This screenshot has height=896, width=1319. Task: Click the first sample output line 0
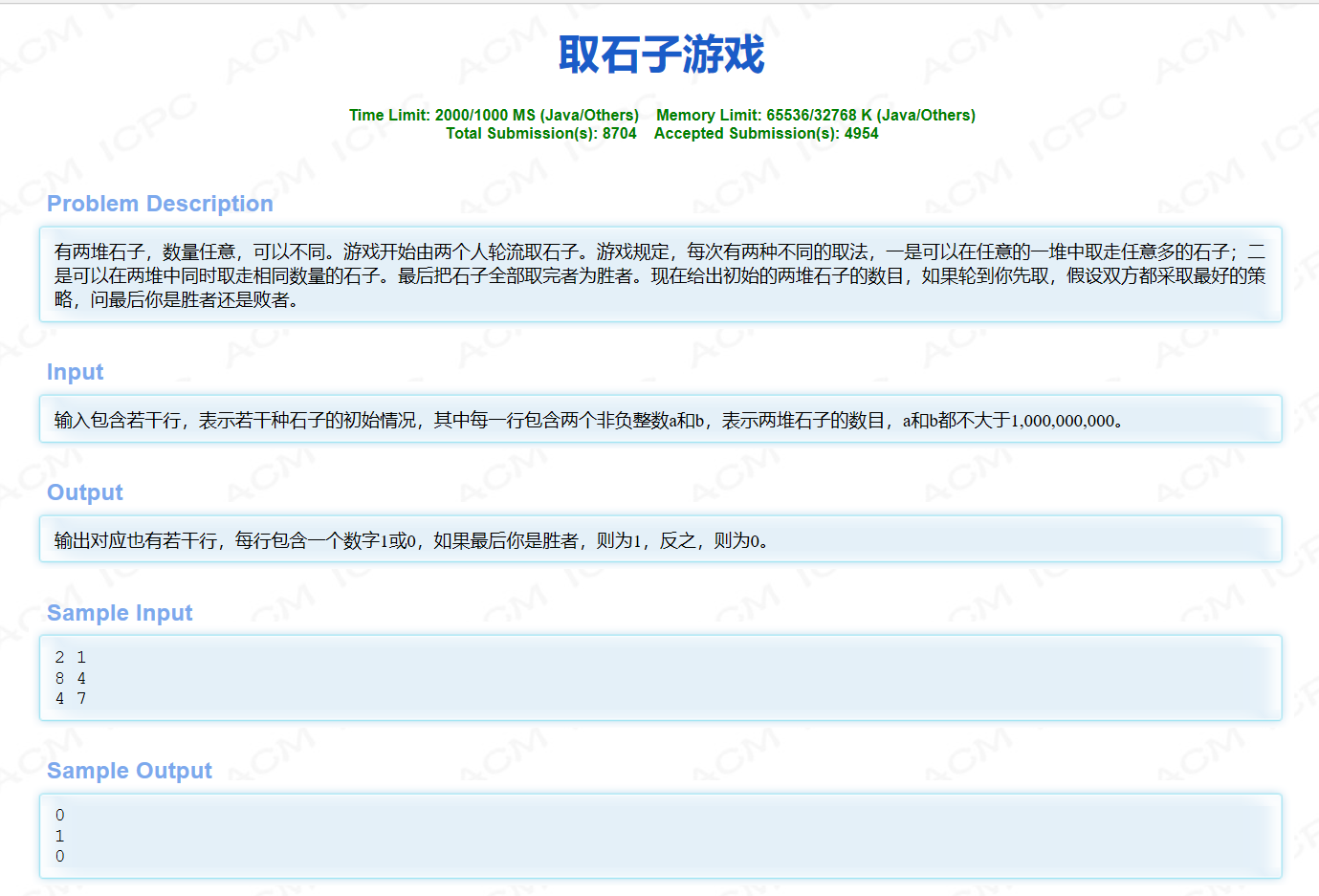[x=59, y=815]
